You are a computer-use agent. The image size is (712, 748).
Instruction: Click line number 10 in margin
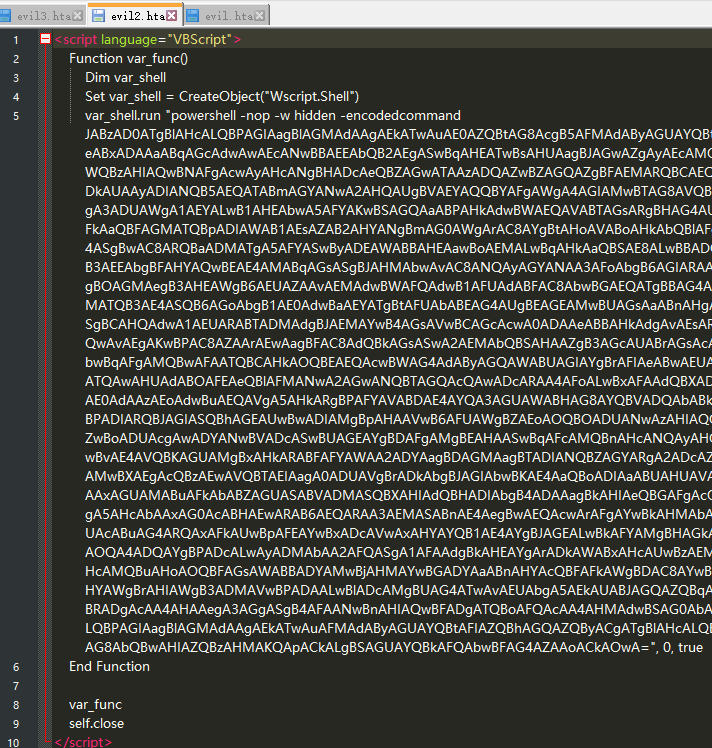pos(13,743)
